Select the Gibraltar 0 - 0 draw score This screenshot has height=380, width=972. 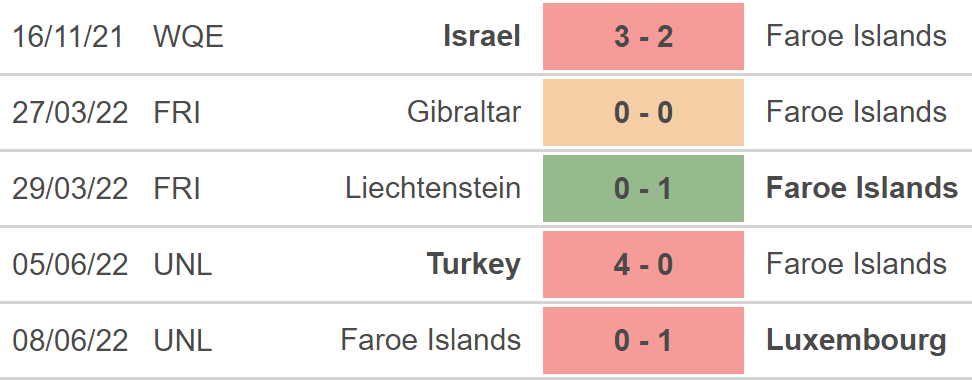643,112
